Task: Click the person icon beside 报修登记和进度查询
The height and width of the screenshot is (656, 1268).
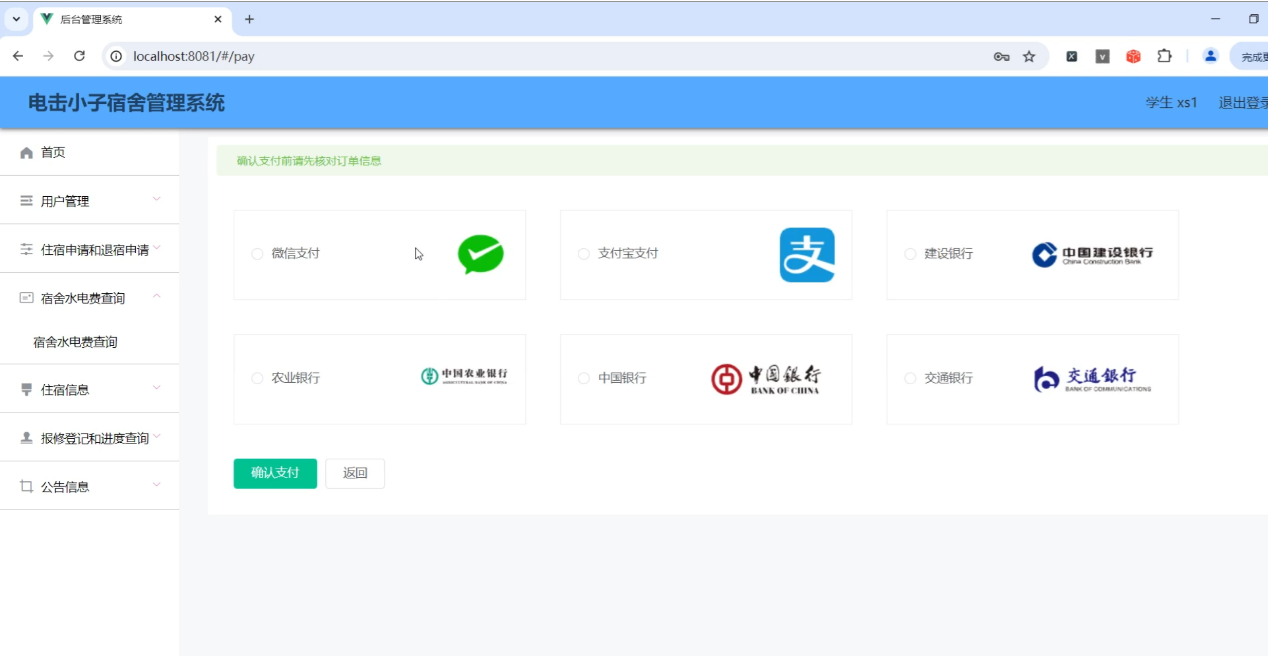Action: point(27,438)
